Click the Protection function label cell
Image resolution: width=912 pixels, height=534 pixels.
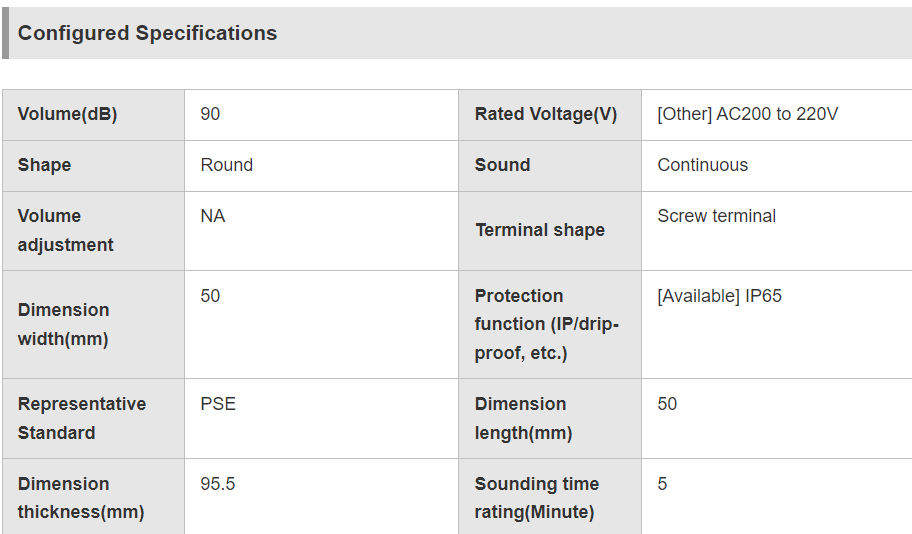(x=550, y=325)
